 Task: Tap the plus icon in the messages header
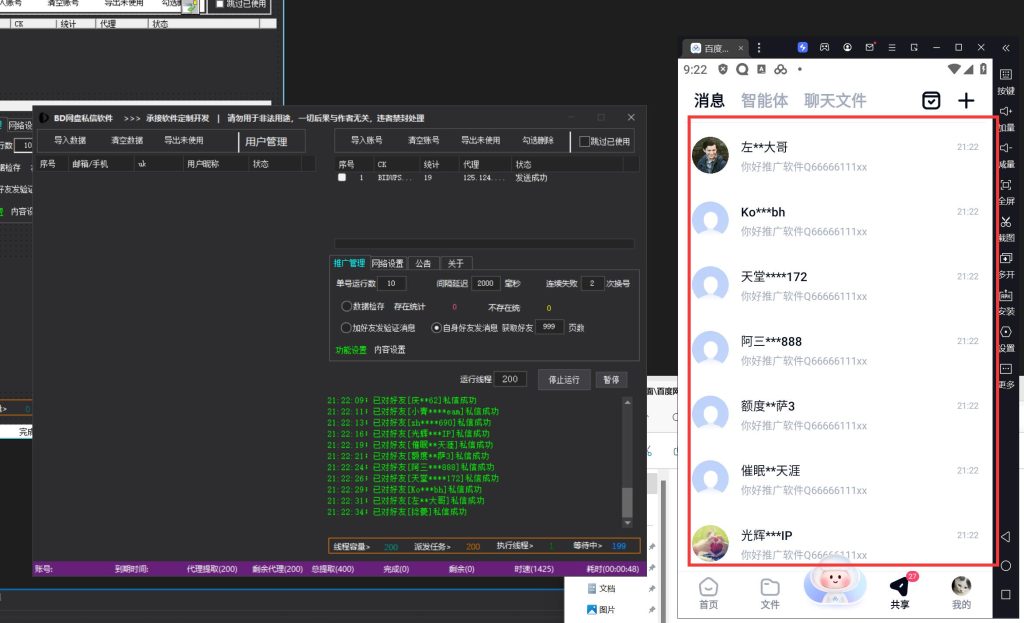pos(965,100)
